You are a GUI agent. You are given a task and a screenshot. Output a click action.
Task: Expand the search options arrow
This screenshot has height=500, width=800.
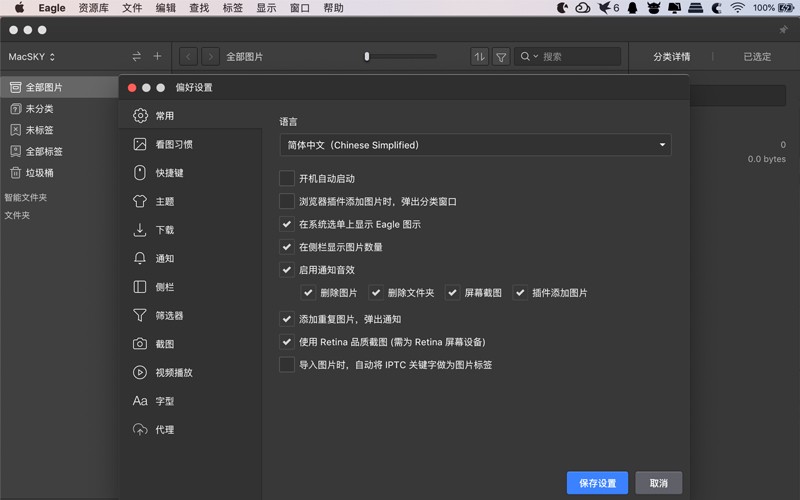(536, 56)
